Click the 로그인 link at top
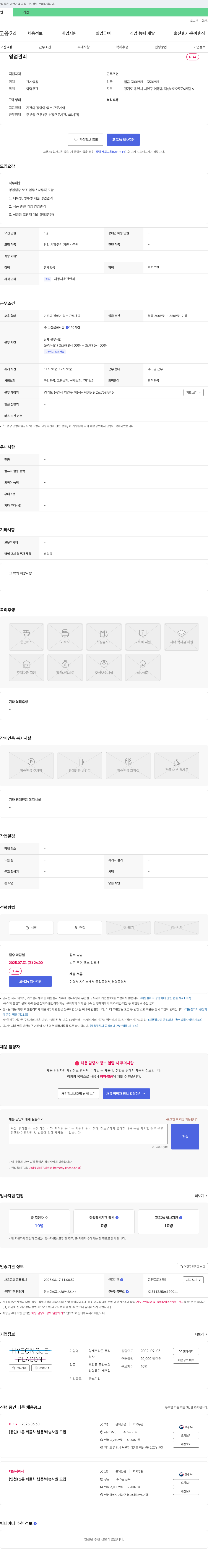 click(x=194, y=21)
